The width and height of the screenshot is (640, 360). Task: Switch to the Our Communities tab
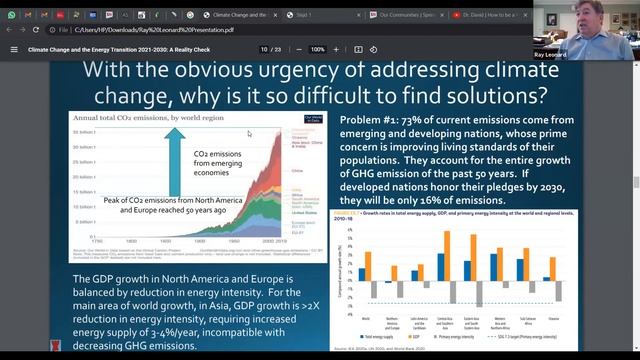coord(407,15)
